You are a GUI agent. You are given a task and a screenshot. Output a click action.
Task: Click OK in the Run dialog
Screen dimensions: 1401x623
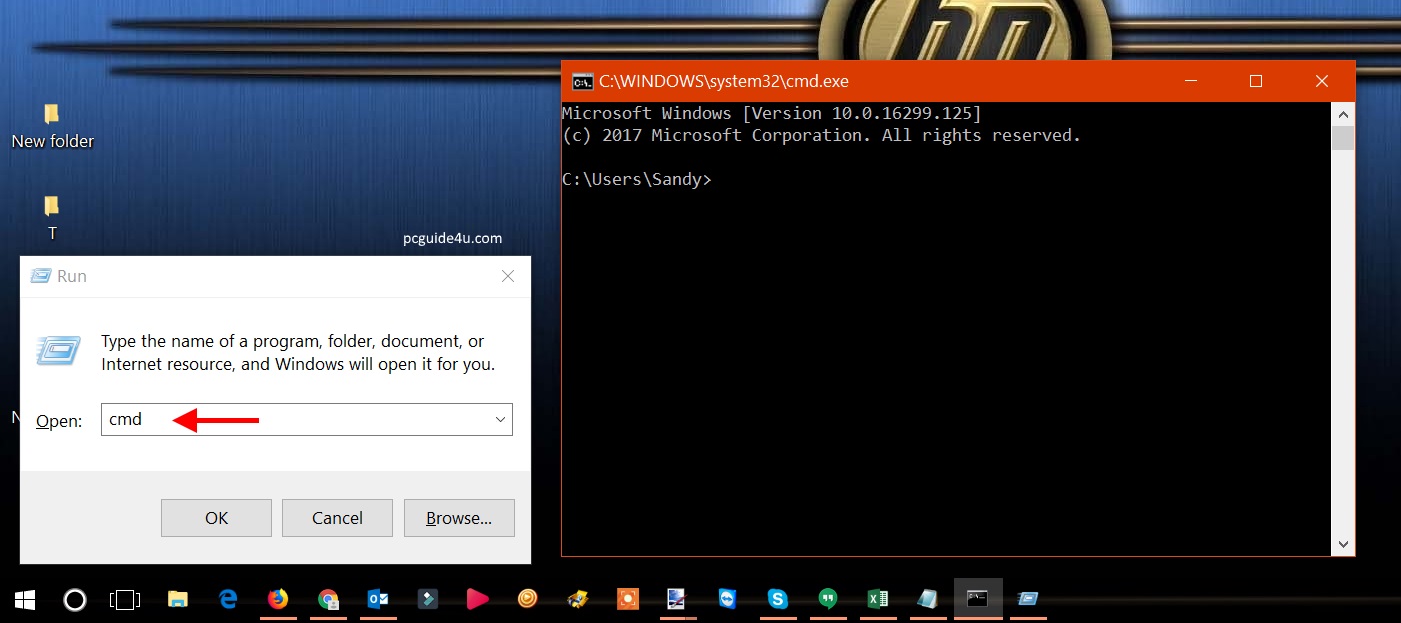pos(216,518)
